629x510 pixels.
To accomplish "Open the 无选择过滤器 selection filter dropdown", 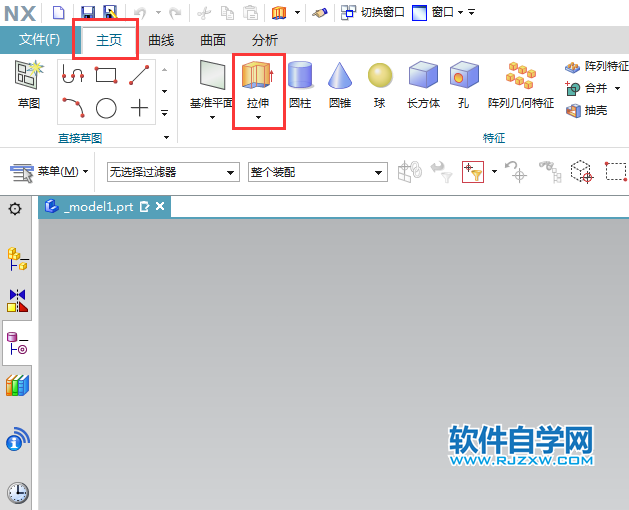I will coord(172,172).
